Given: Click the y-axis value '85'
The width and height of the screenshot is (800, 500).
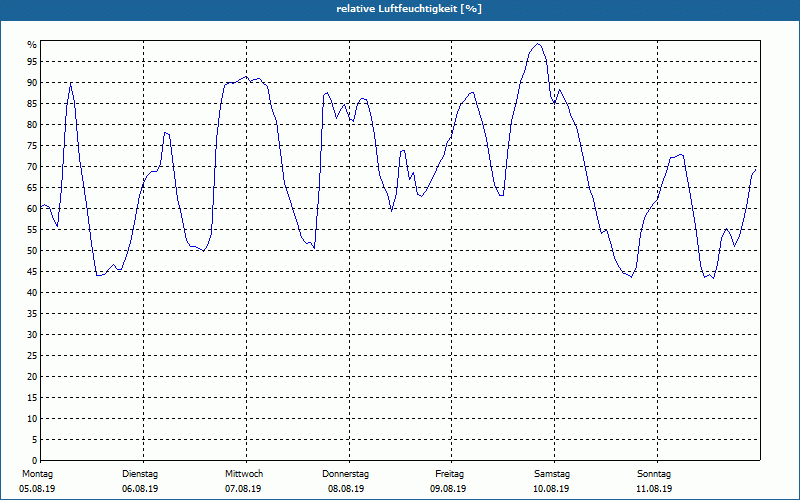Looking at the screenshot, I should [x=32, y=104].
